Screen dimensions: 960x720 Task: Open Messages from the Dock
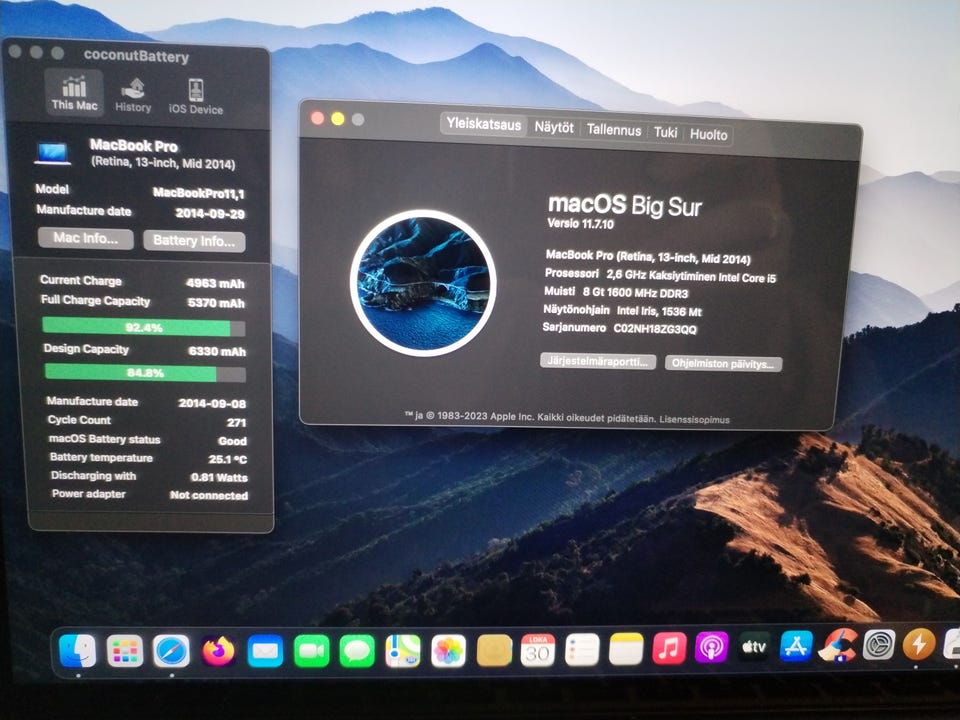(357, 651)
